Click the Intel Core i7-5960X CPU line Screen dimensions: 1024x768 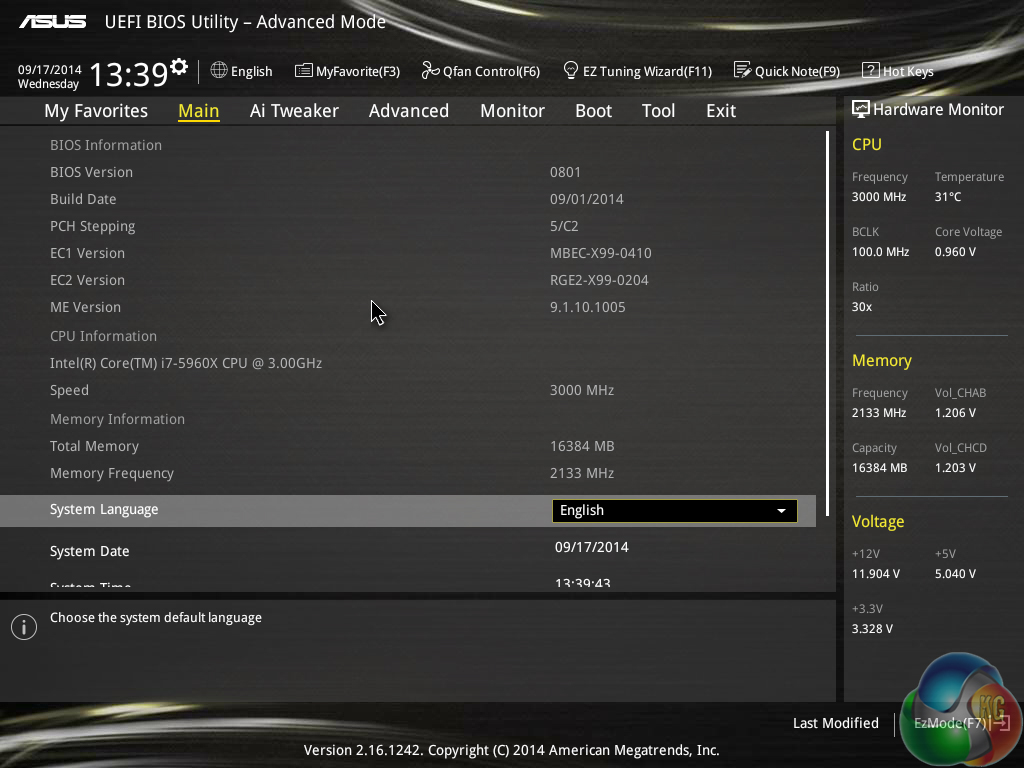tap(186, 363)
